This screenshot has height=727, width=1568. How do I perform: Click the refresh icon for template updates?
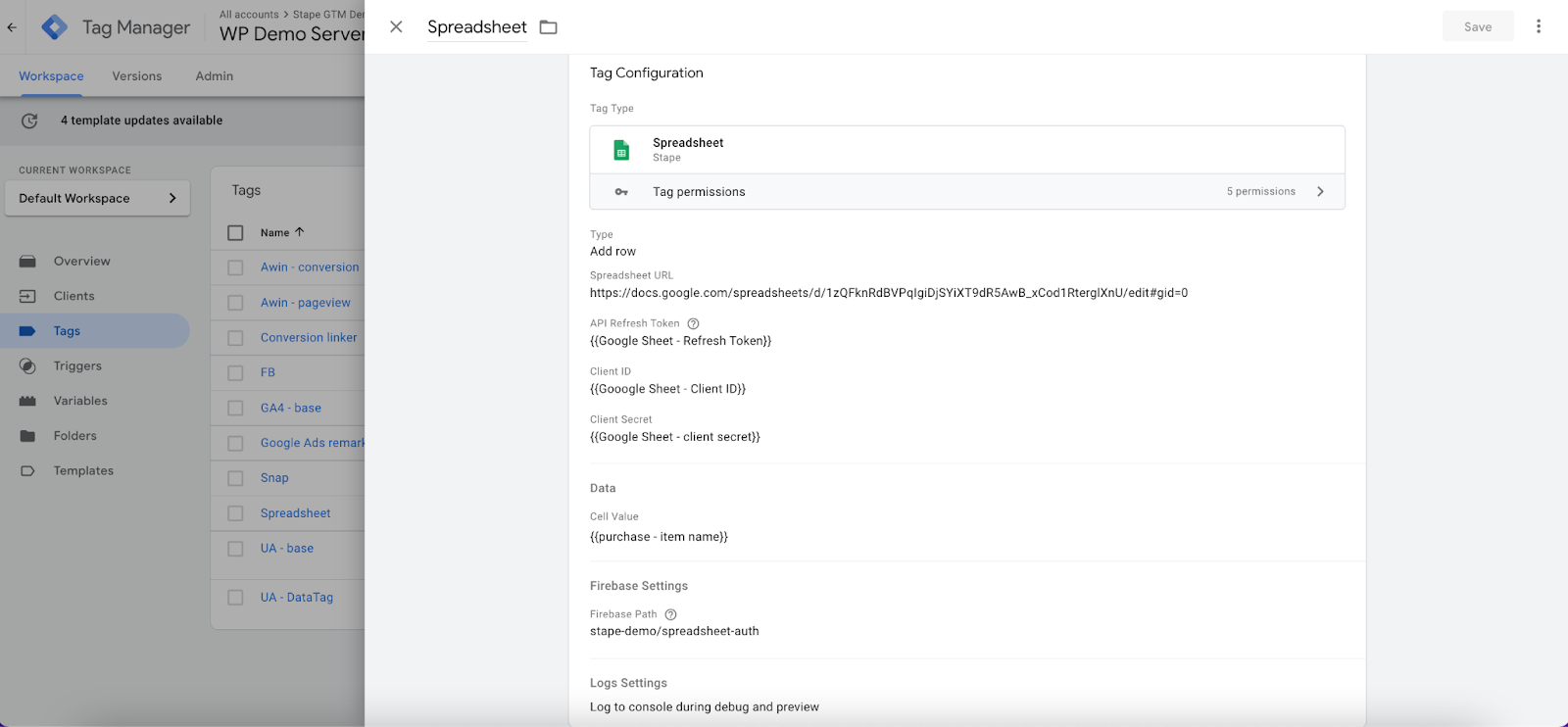click(29, 121)
